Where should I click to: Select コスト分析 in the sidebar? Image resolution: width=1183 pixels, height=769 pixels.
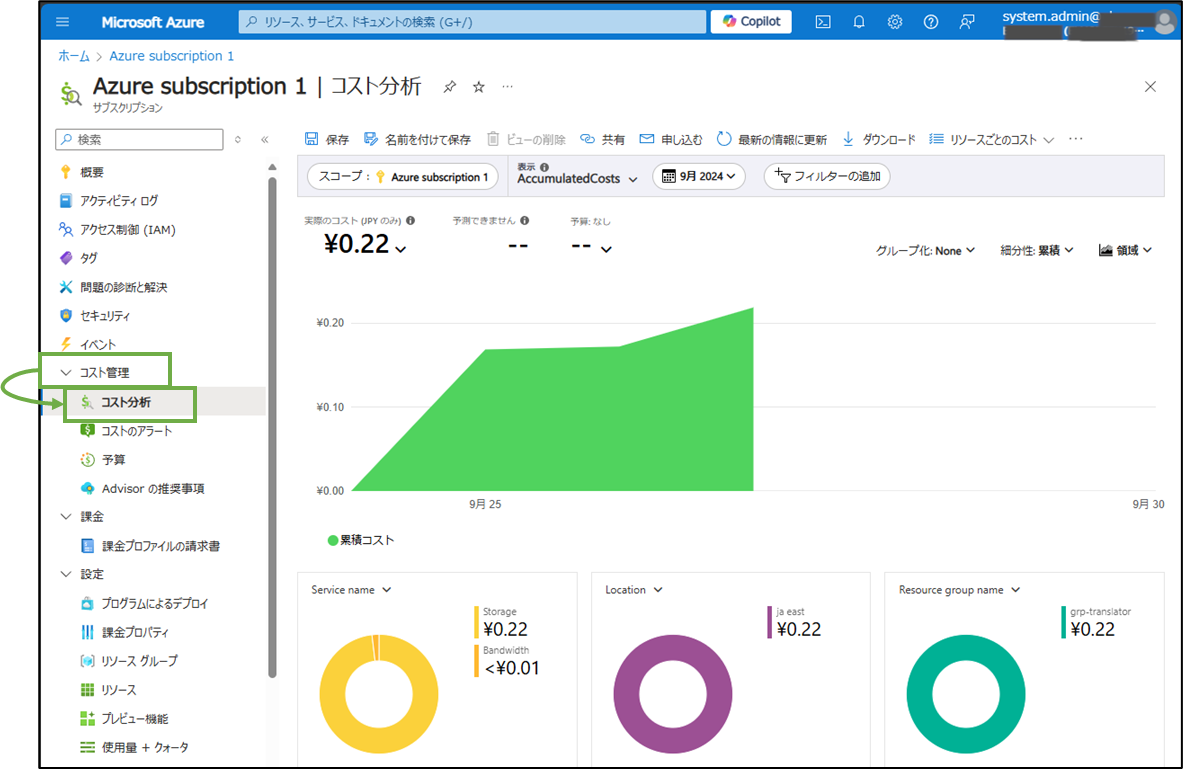tap(127, 402)
